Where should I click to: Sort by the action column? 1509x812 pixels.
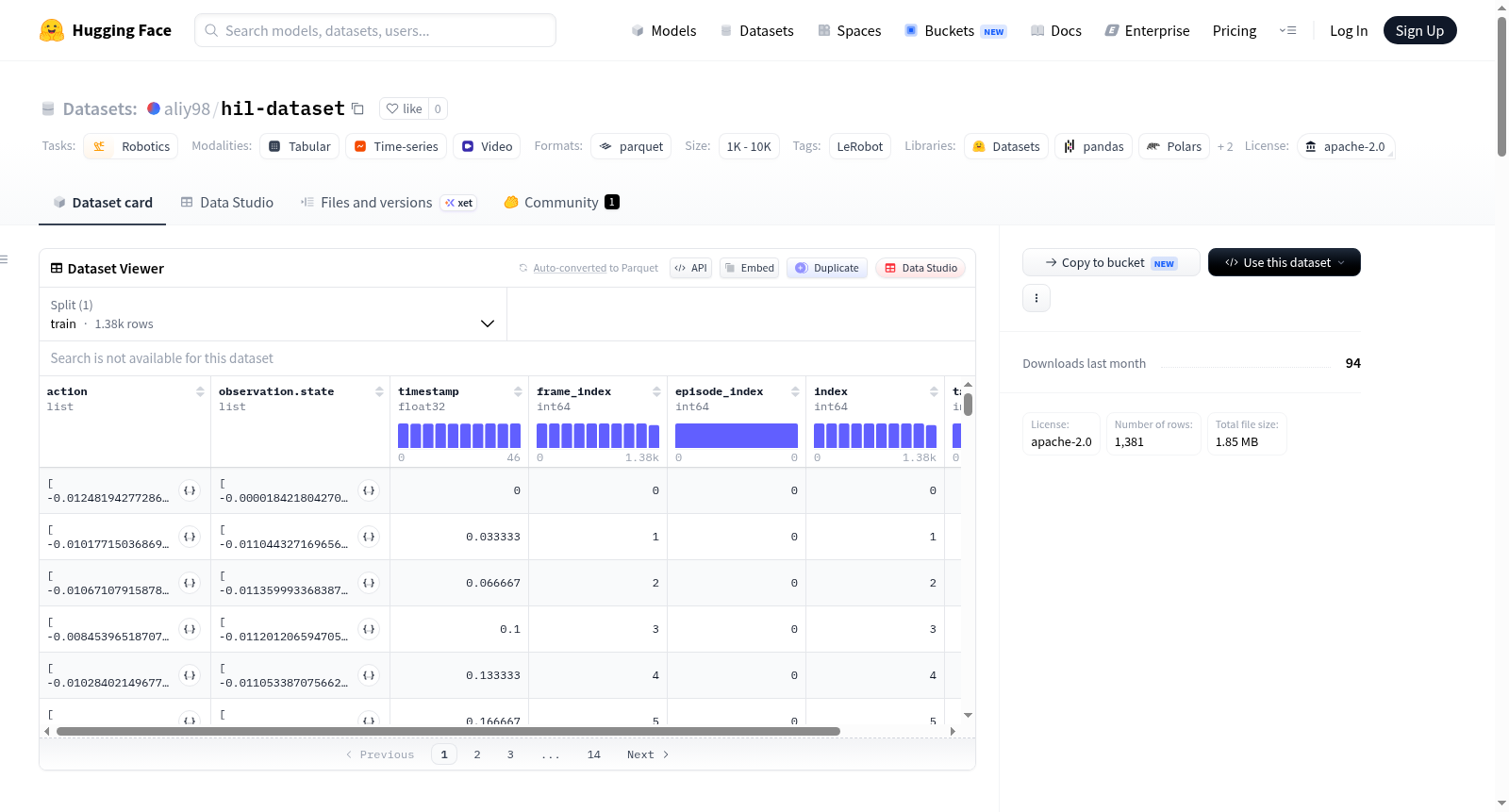coord(200,391)
